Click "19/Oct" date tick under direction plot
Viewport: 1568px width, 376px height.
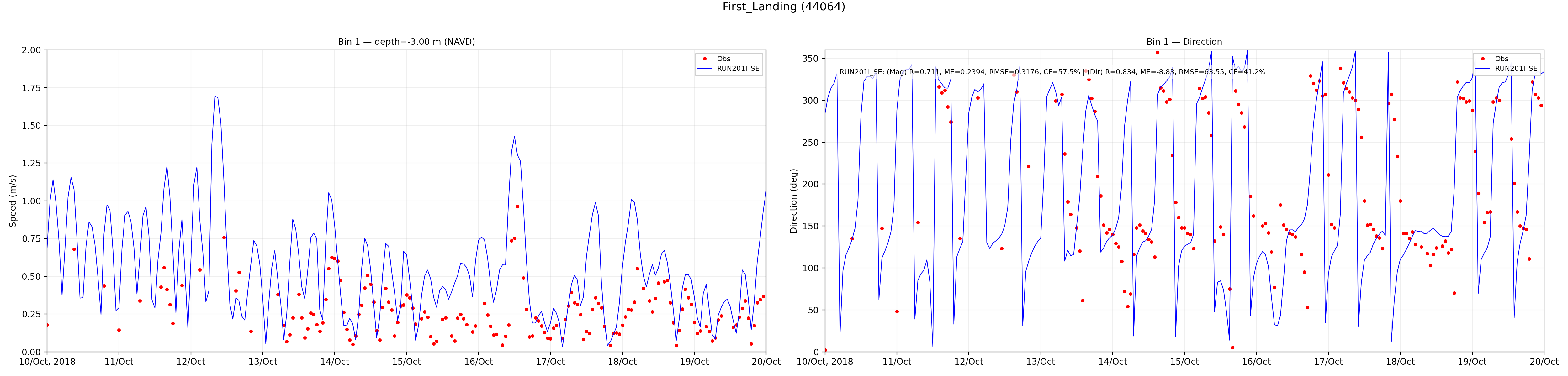pos(1472,362)
